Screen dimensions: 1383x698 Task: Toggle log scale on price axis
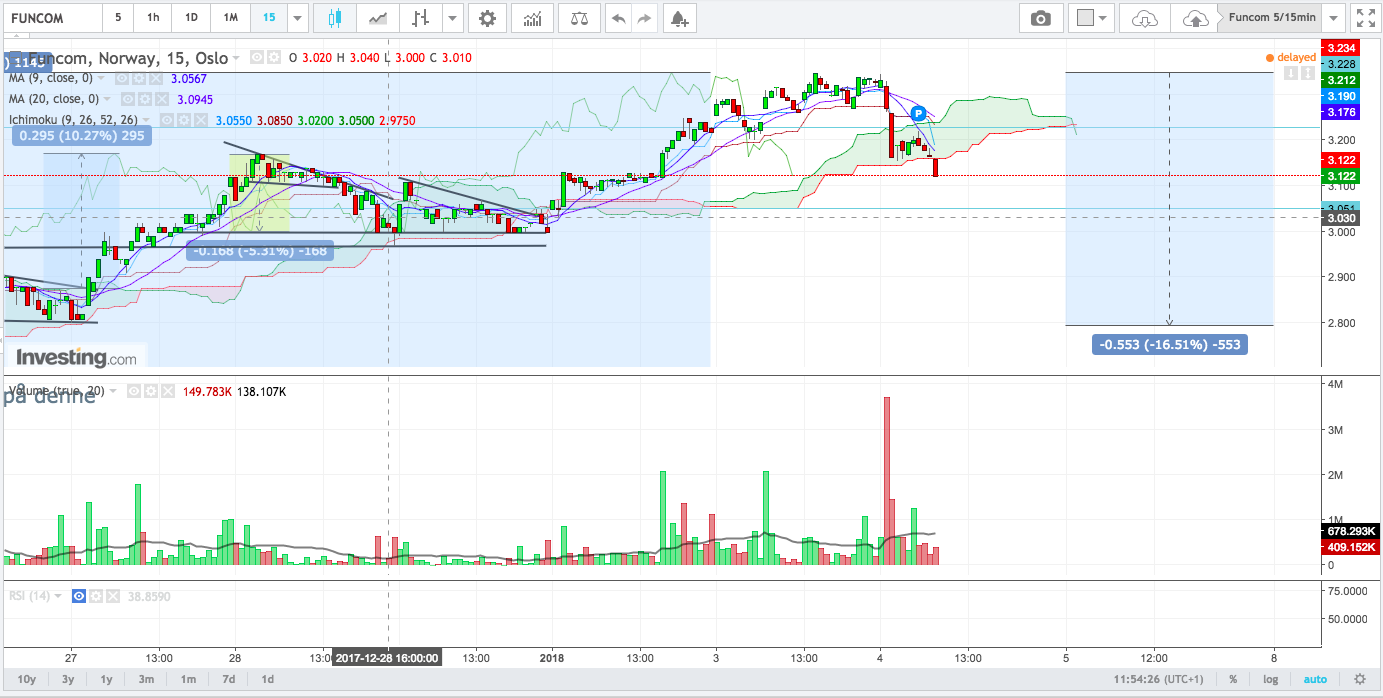click(x=1270, y=679)
